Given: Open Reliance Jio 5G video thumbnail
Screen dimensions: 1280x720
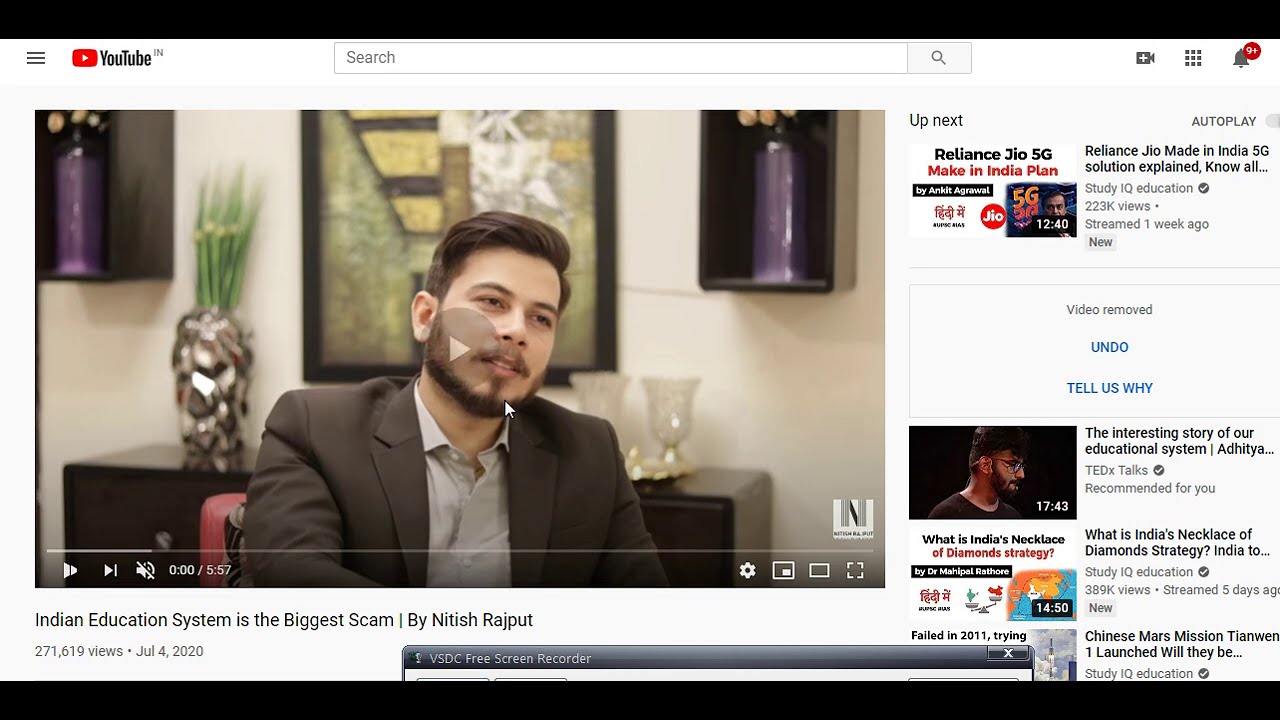Looking at the screenshot, I should pos(993,190).
